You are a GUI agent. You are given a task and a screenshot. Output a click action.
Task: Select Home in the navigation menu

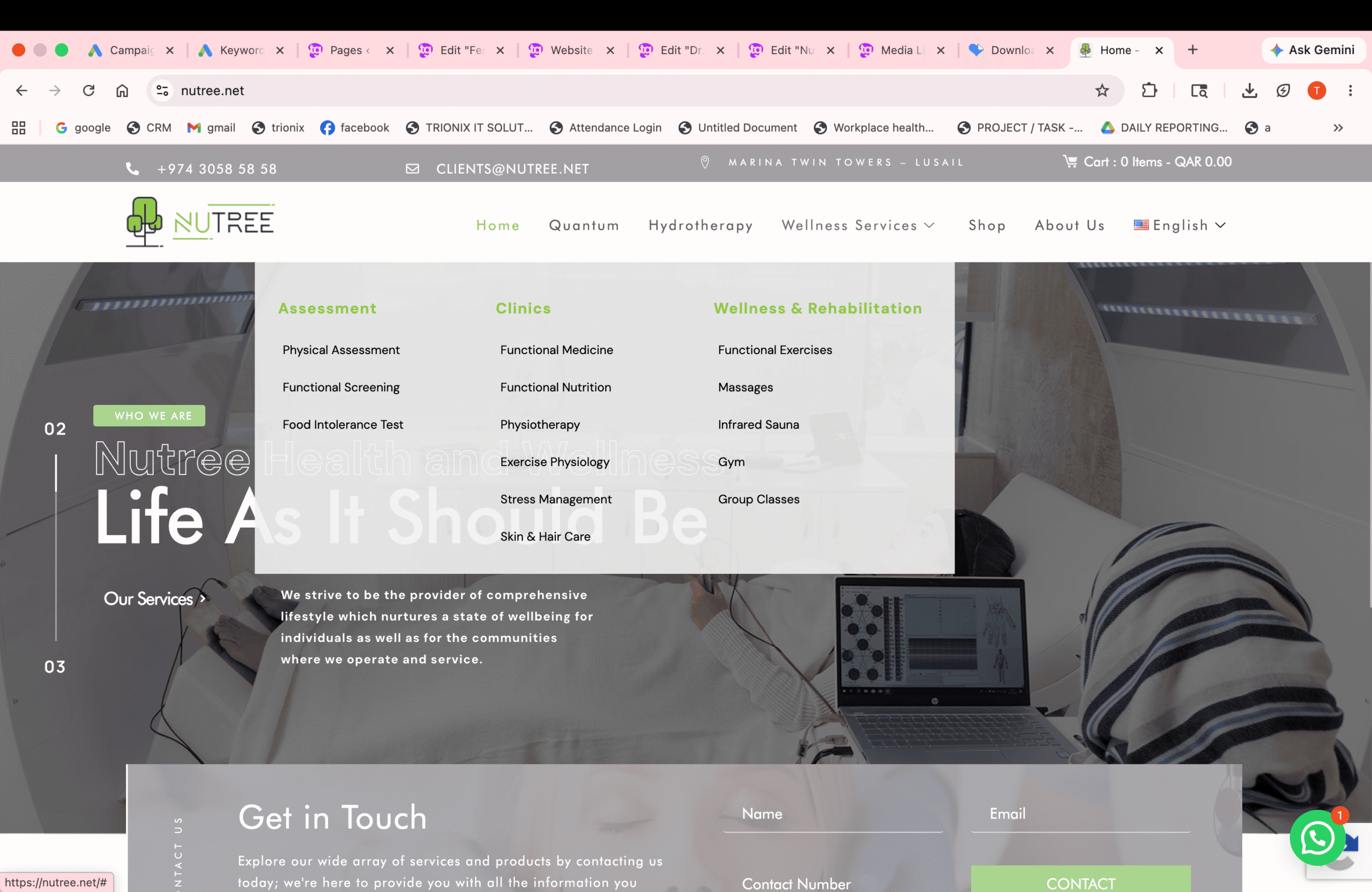pos(497,226)
